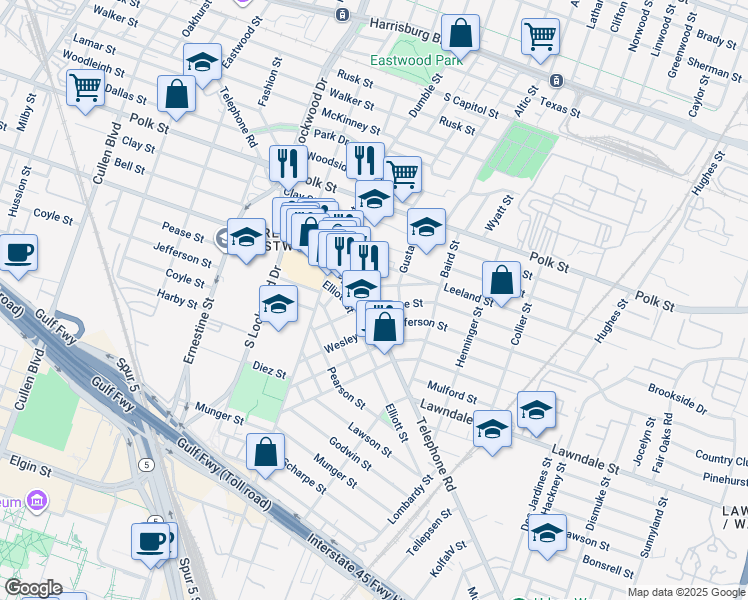The width and height of the screenshot is (748, 600).
Task: Click the McKinney St label
Action: pyautogui.click(x=351, y=121)
